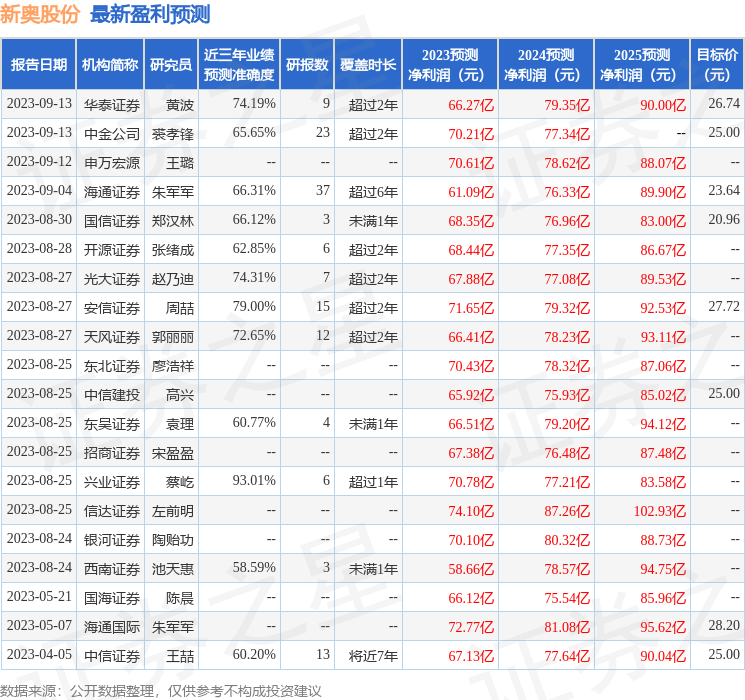
Task: Click the 74.10亿 2023 profit forecast
Action: click(x=471, y=511)
